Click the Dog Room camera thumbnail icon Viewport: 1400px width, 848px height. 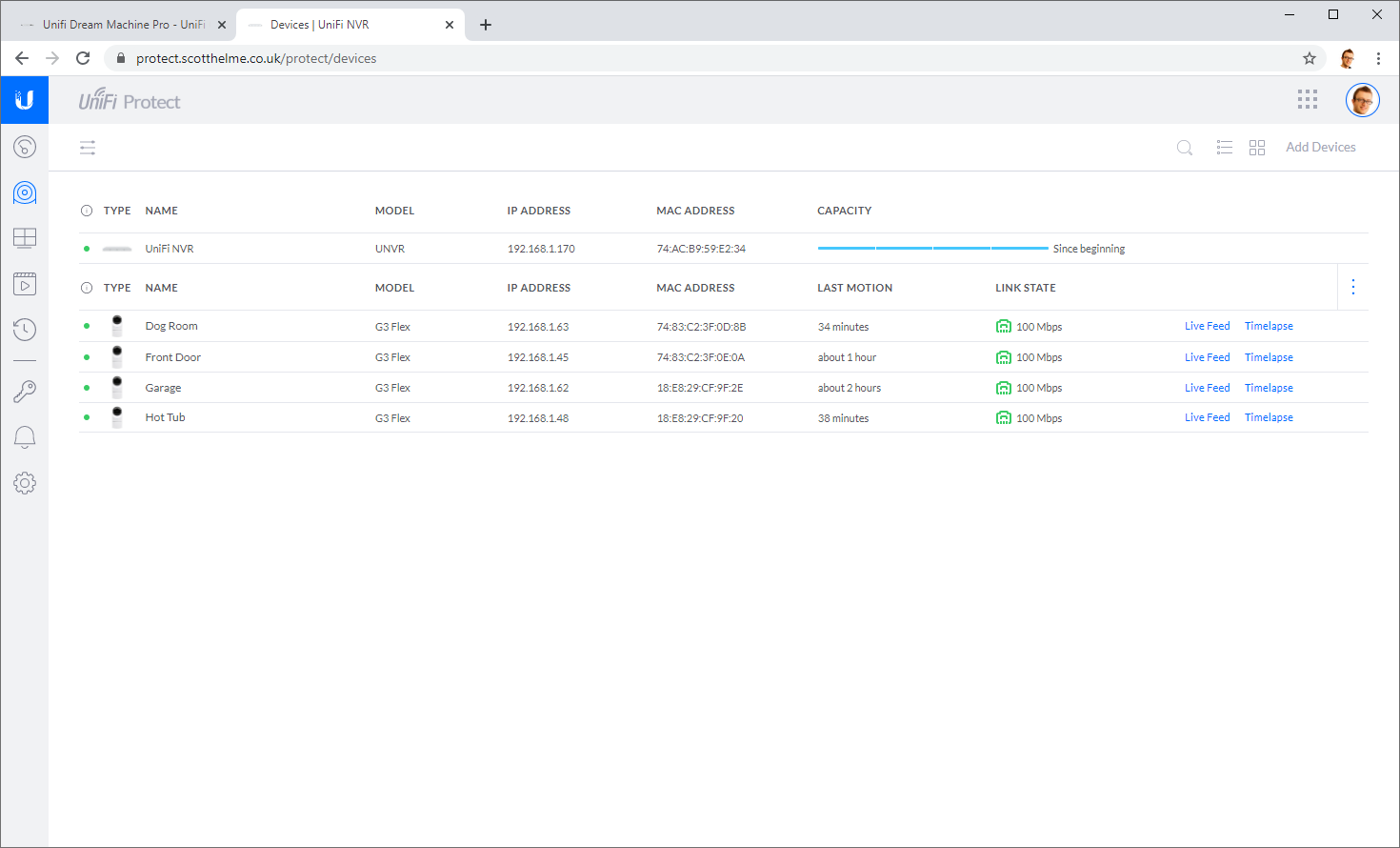[117, 326]
